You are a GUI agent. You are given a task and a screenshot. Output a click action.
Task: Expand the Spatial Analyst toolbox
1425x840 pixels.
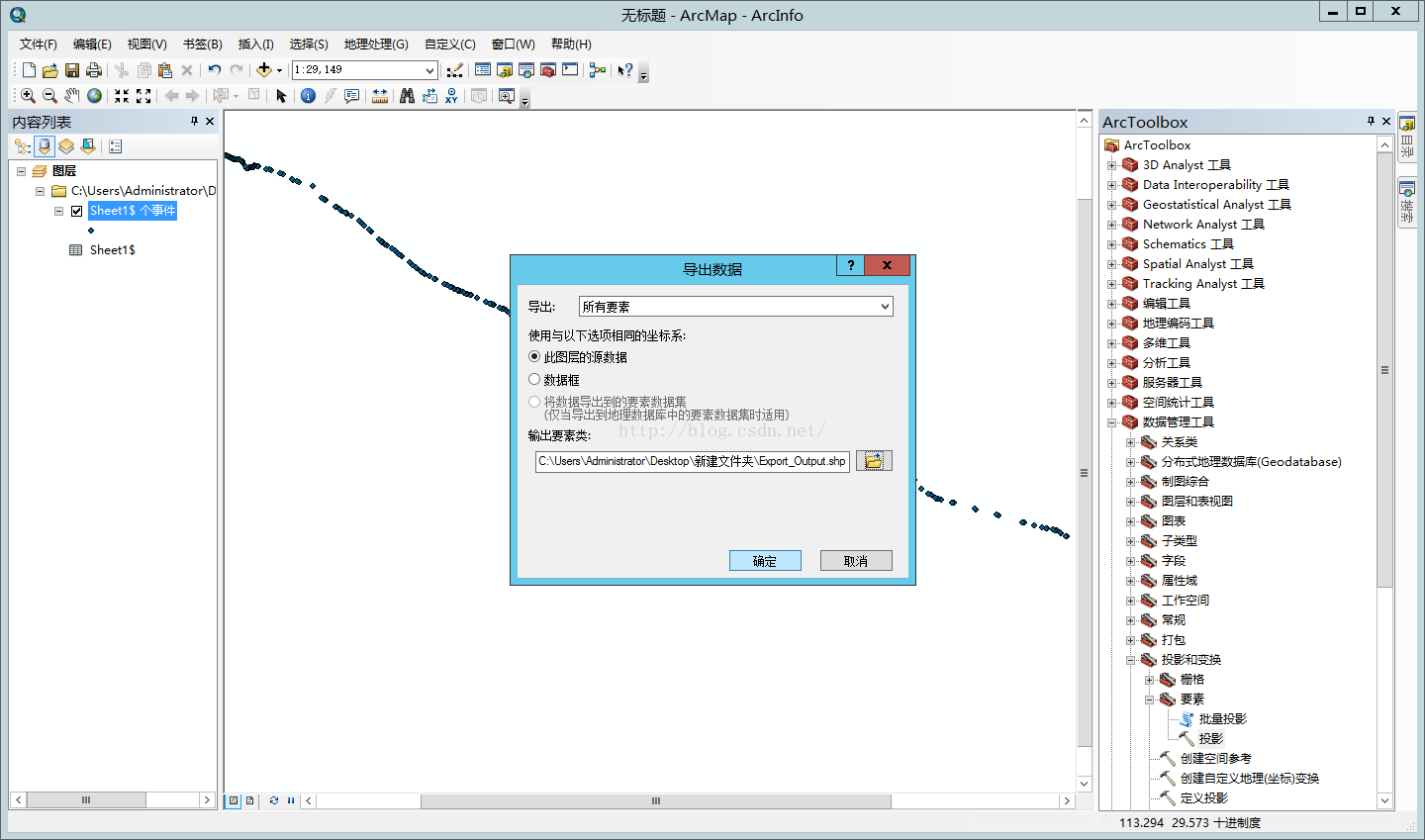coord(1111,264)
